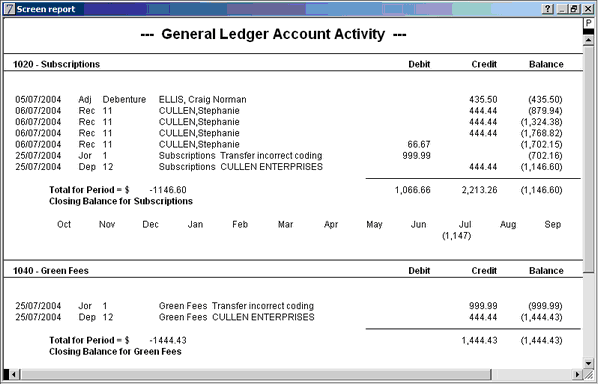Click the window resize grip corner

click(588, 374)
